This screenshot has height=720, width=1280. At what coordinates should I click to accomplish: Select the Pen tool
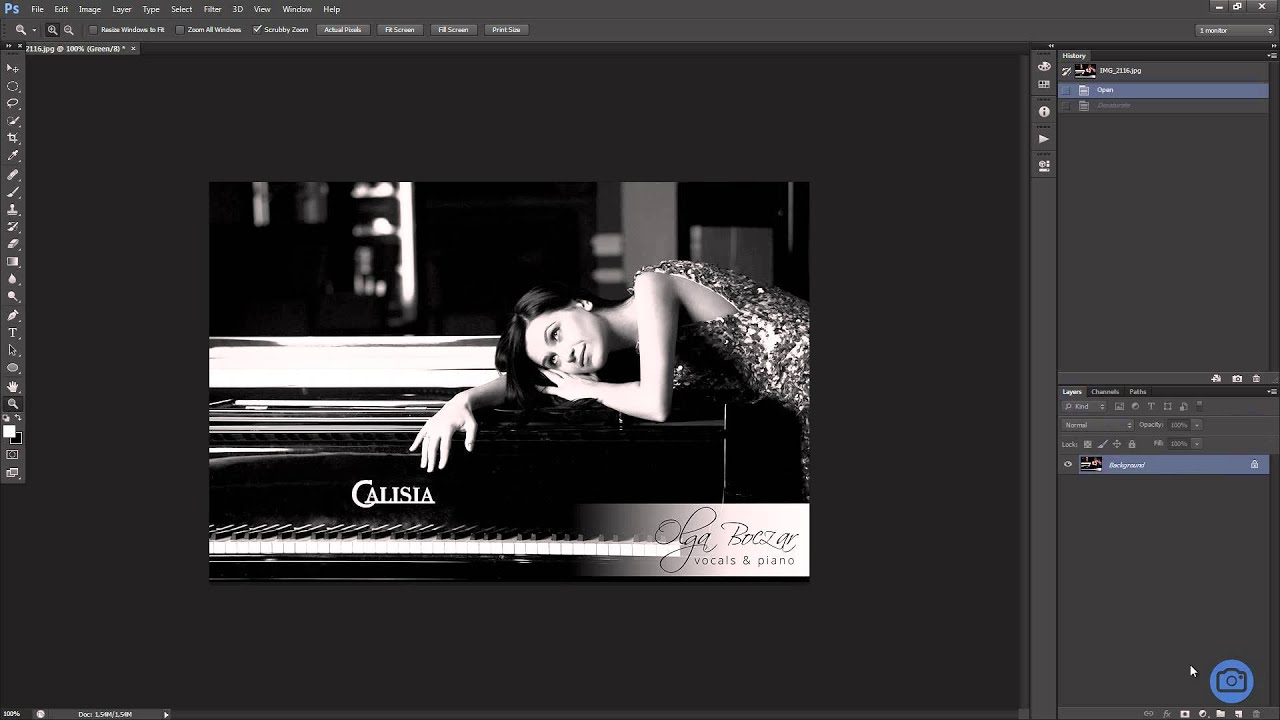click(13, 315)
